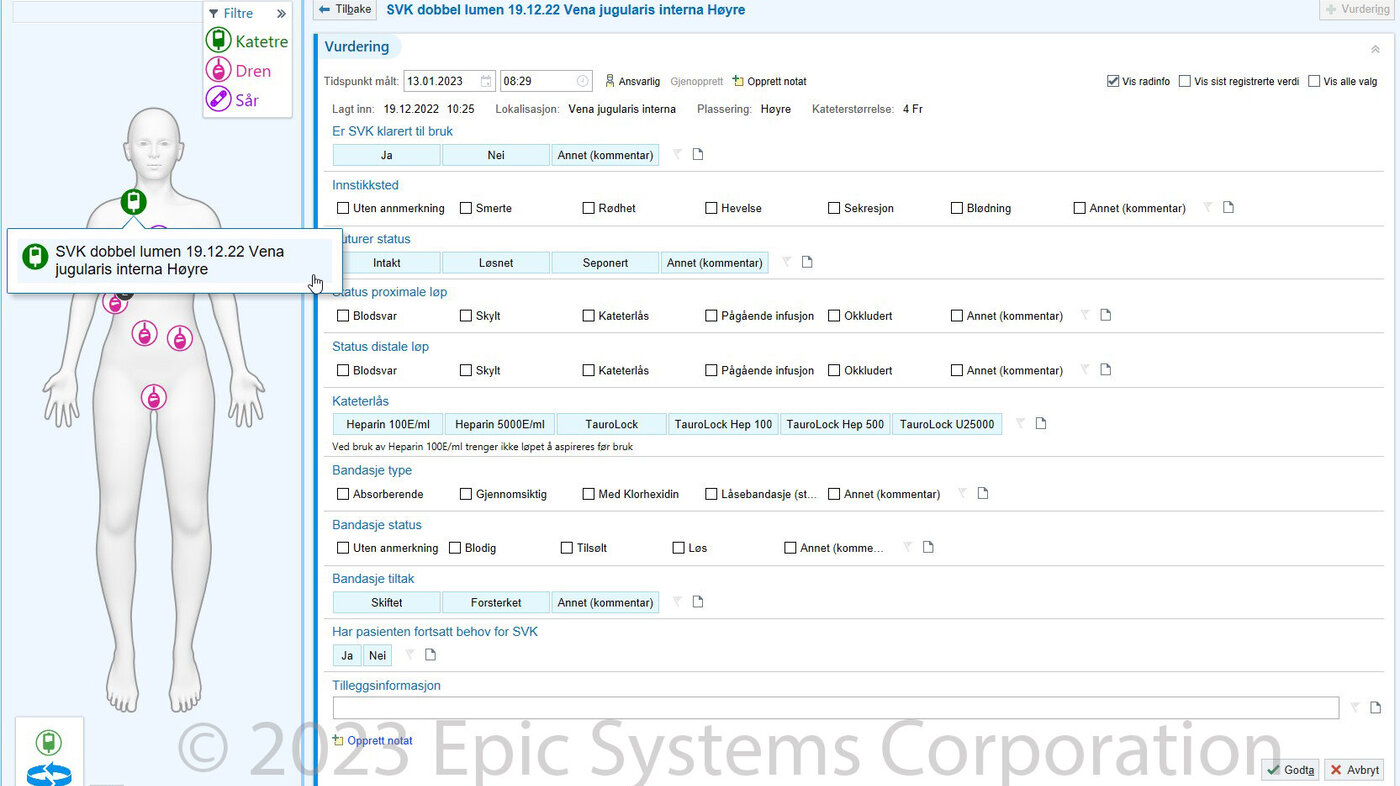Screen dimensions: 1400x786
Task: Select the Dren filter icon
Action: coord(219,70)
